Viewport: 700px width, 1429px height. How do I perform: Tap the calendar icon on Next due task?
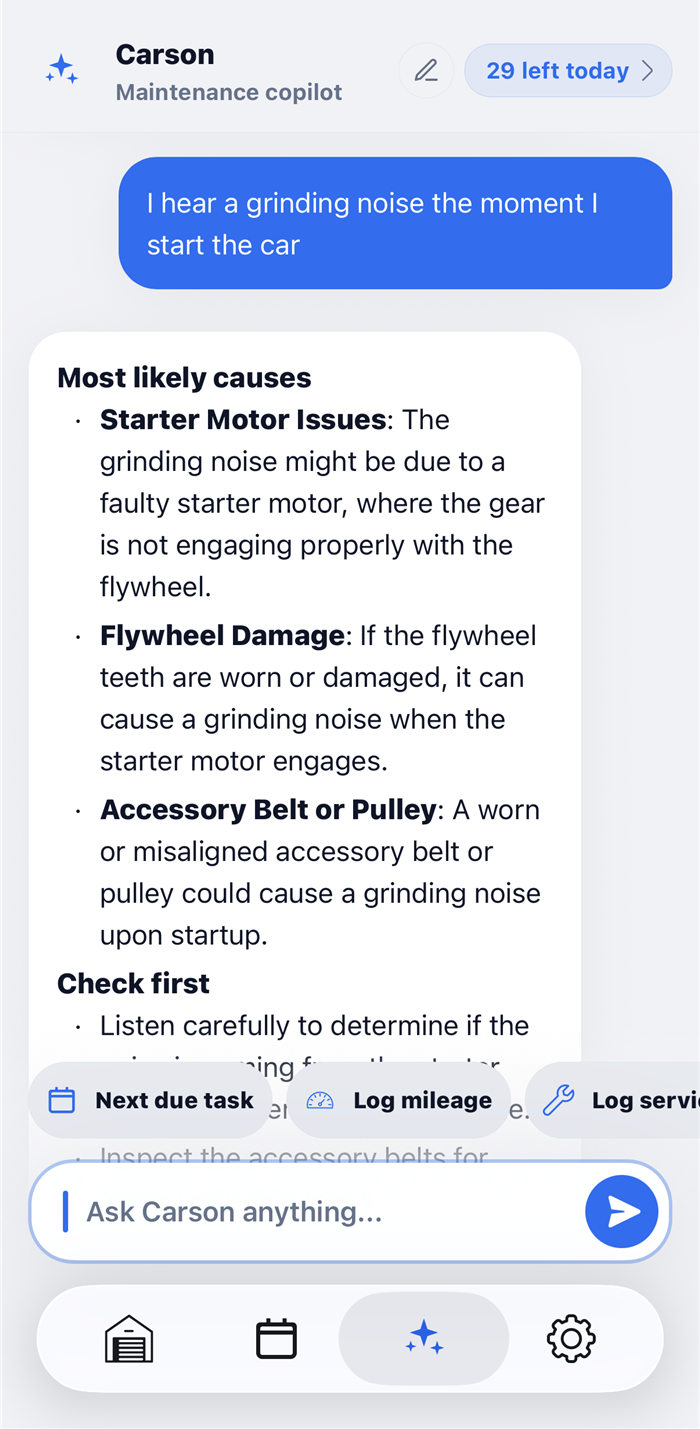tap(62, 1100)
